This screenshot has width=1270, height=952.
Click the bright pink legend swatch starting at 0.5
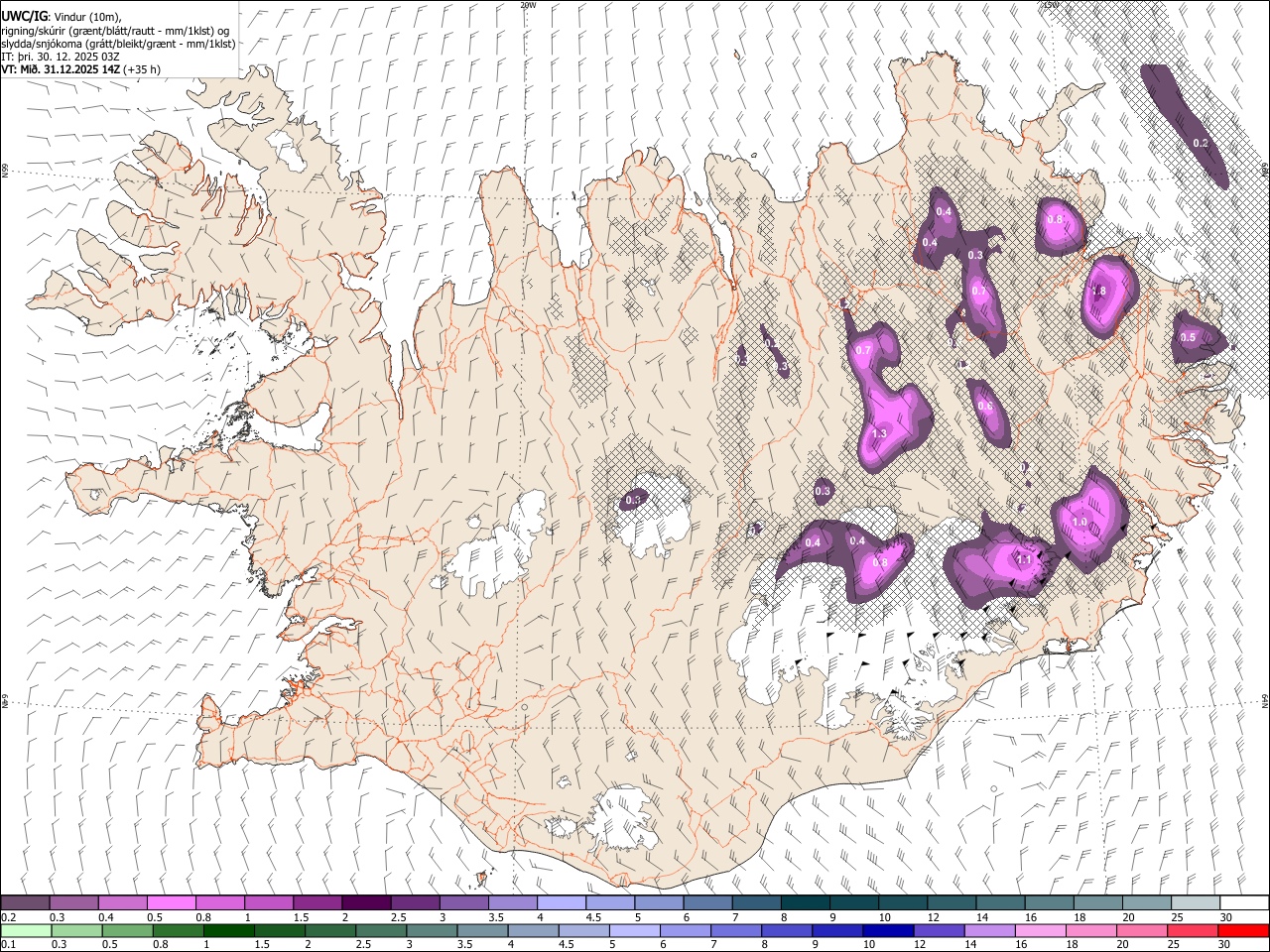click(x=173, y=902)
